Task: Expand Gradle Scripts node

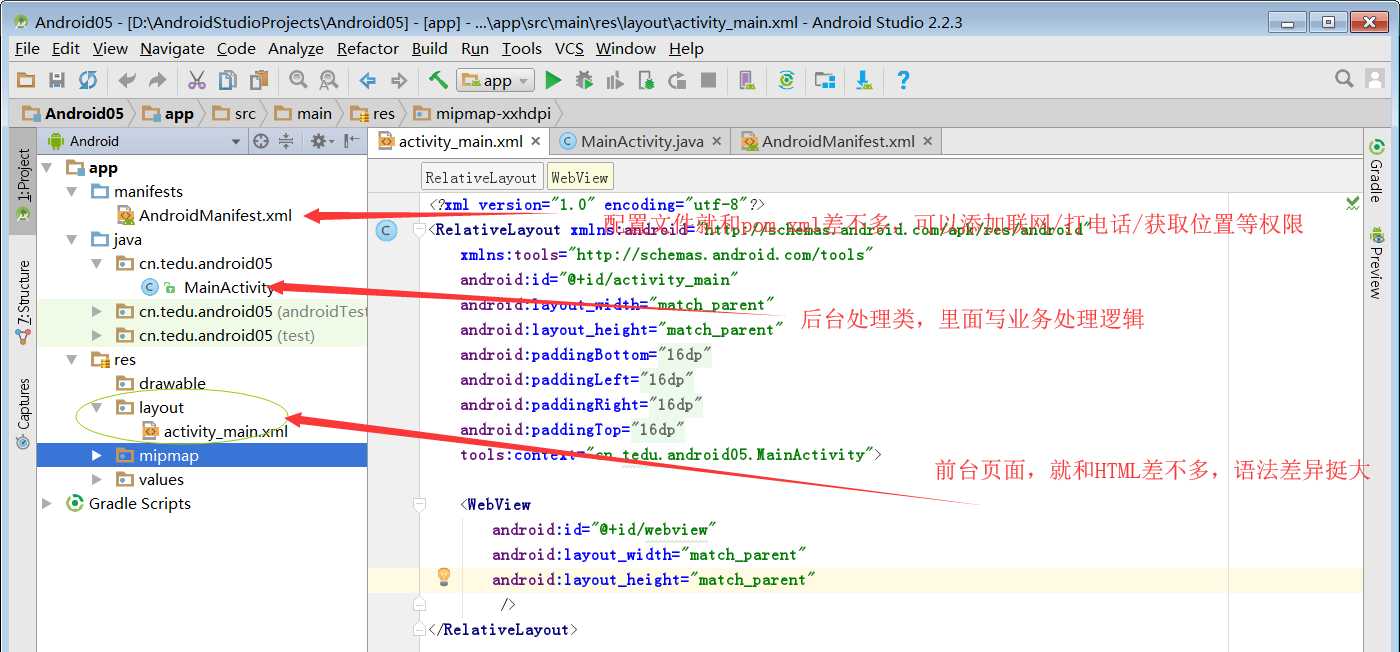Action: (x=48, y=504)
